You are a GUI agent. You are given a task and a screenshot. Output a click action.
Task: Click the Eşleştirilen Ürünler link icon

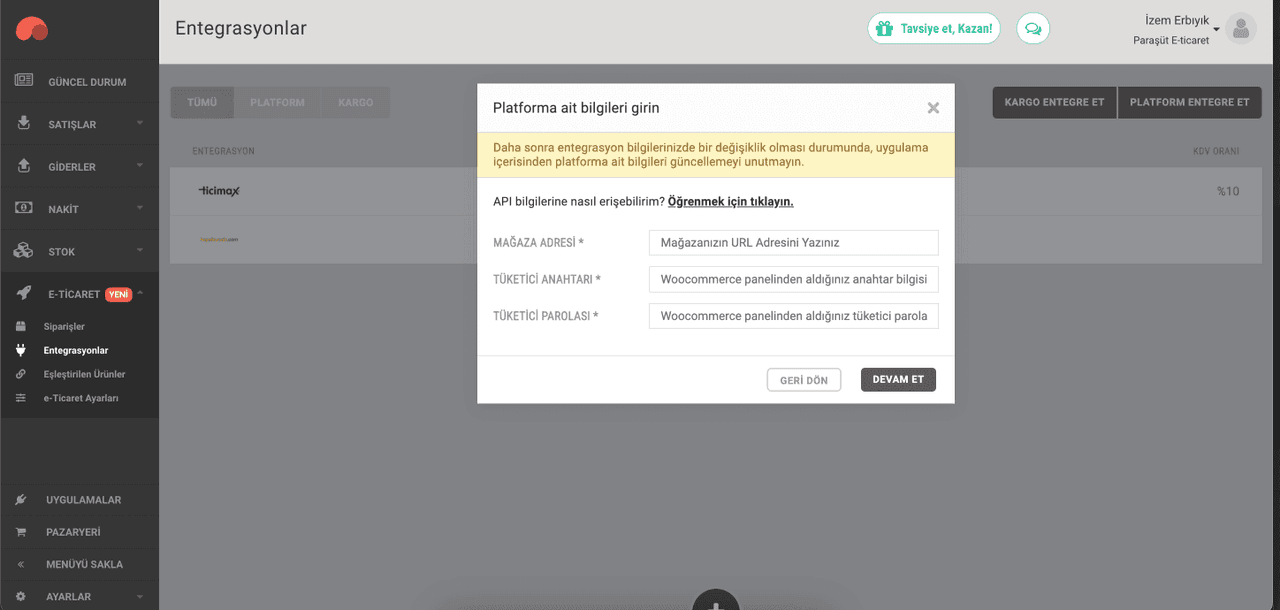coord(20,374)
